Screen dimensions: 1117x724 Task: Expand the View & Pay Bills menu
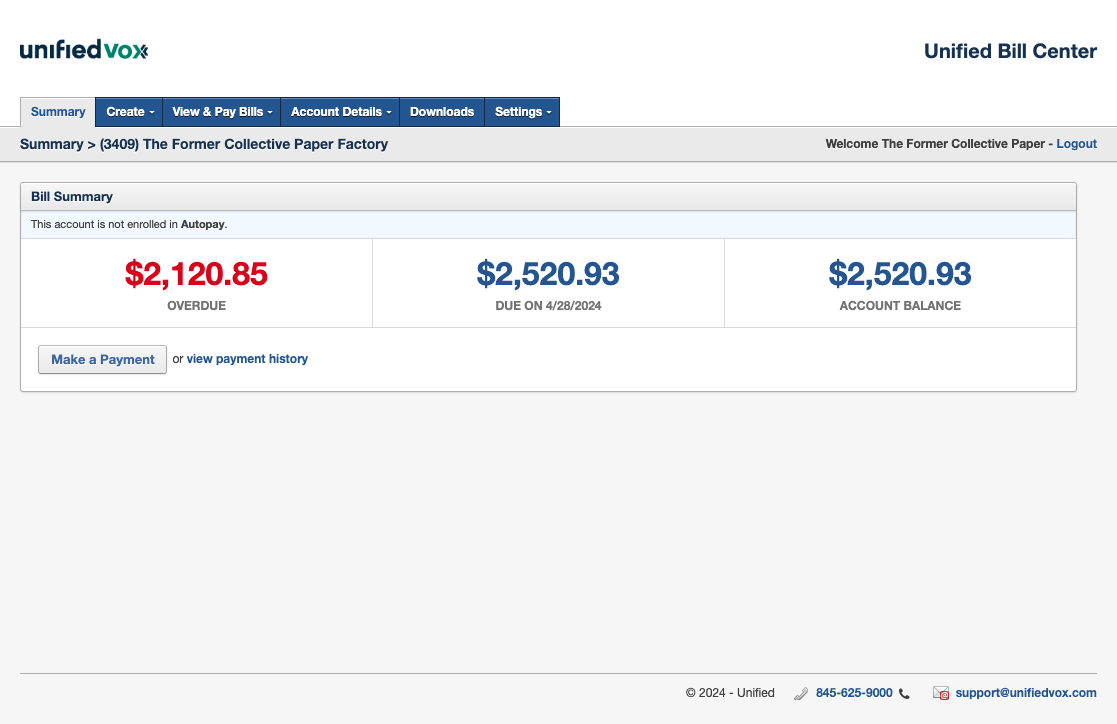coord(222,112)
